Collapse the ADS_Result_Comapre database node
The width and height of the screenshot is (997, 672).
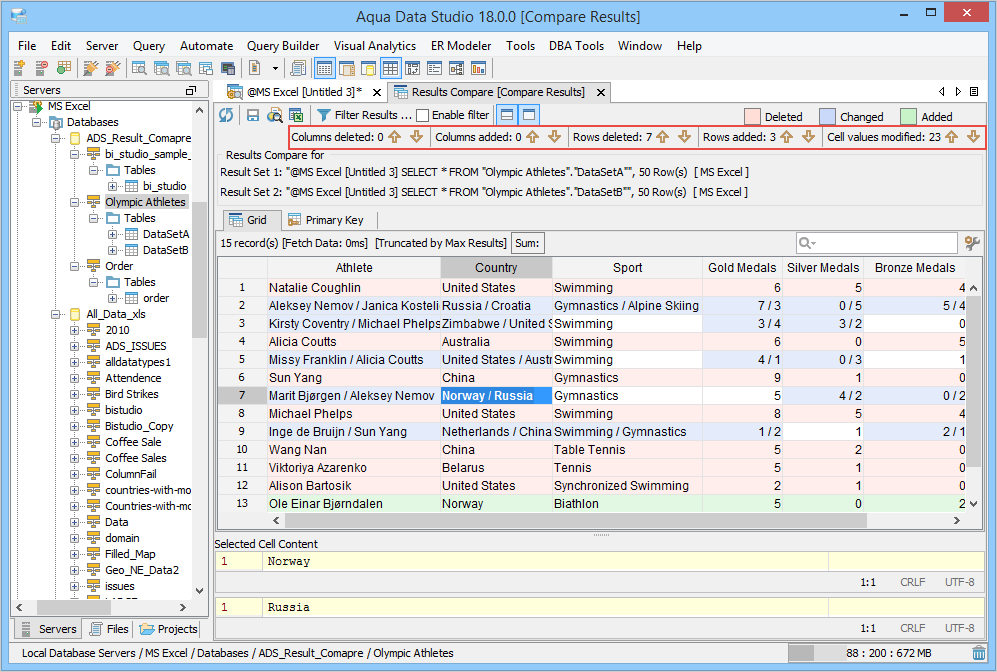coord(56,138)
